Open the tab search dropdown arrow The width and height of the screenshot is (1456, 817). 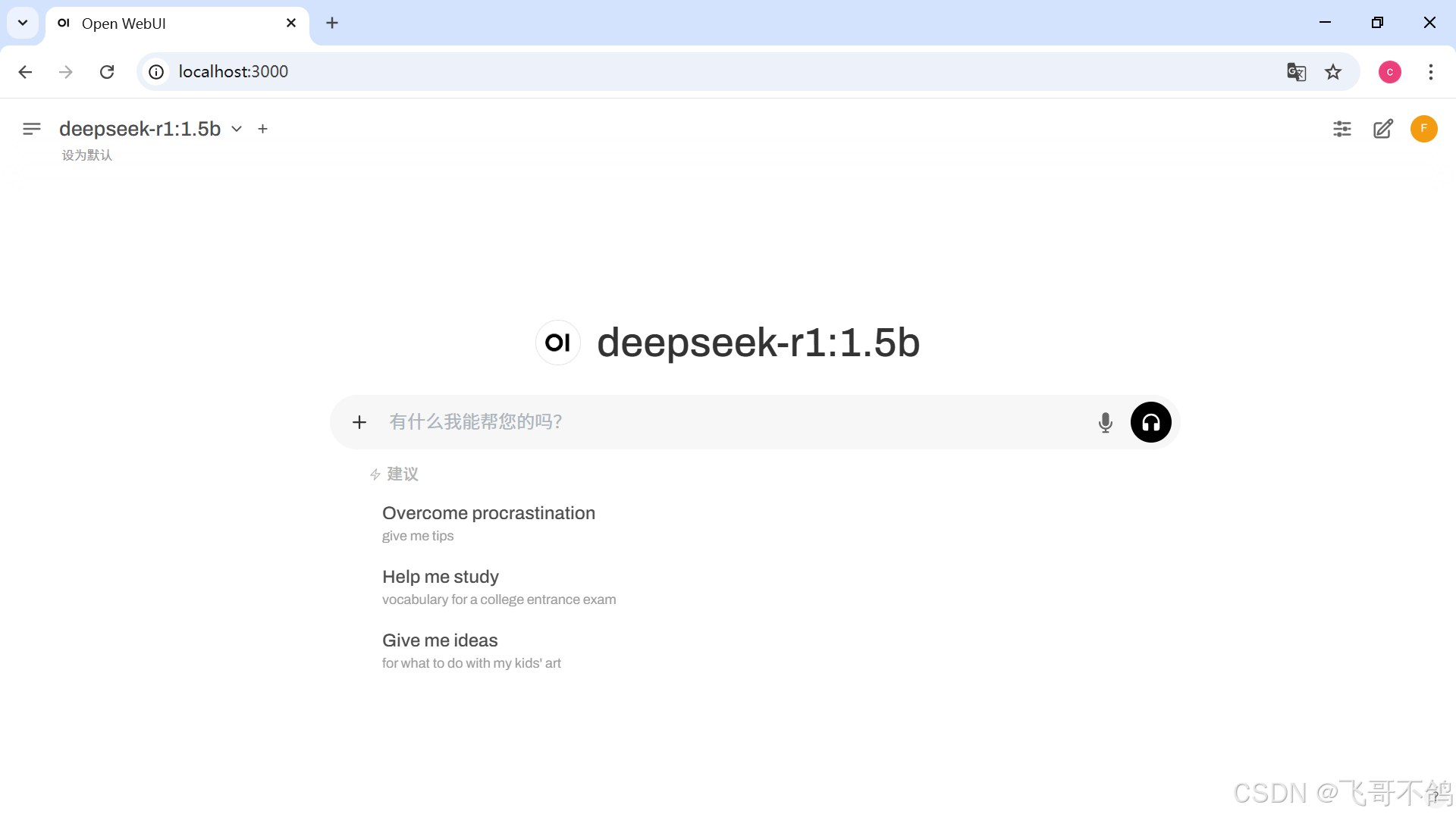click(23, 23)
